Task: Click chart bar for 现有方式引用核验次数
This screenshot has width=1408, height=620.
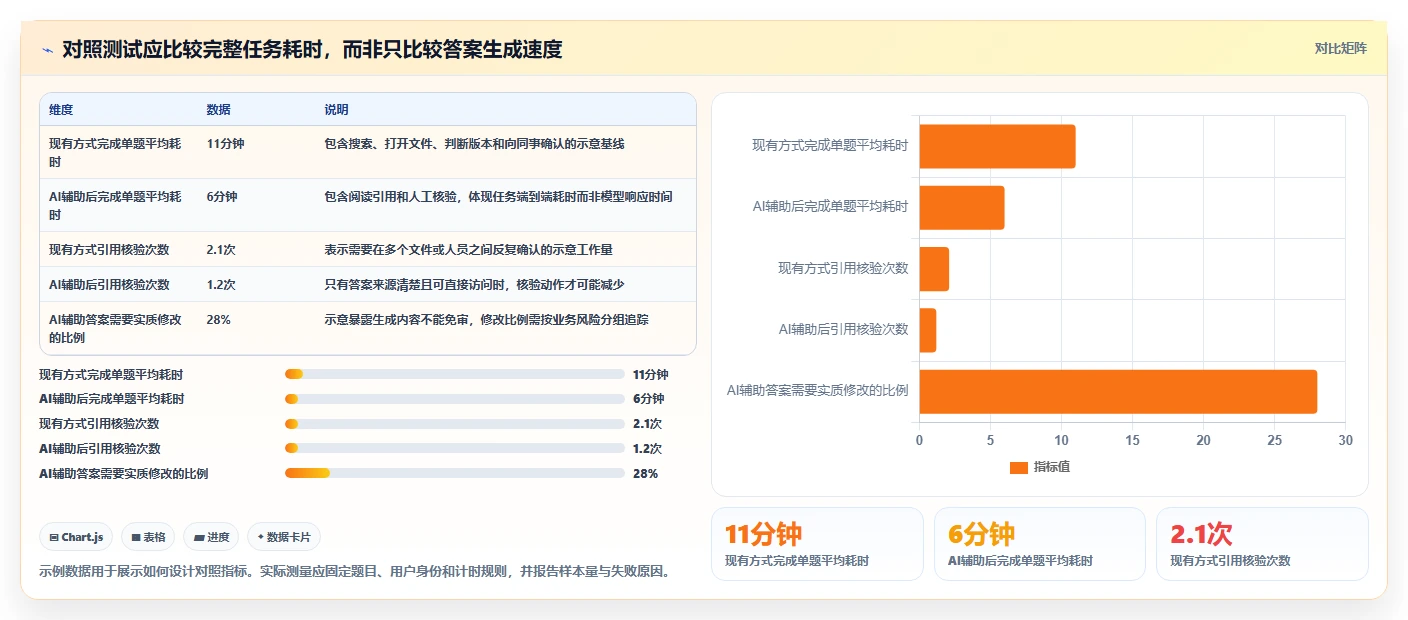Action: point(934,269)
